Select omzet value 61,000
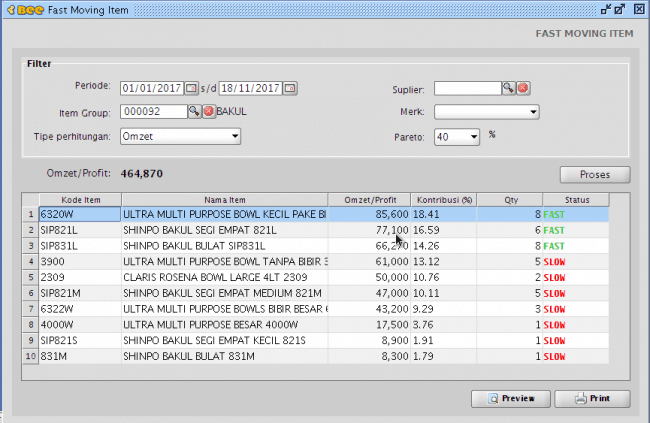 click(369, 262)
